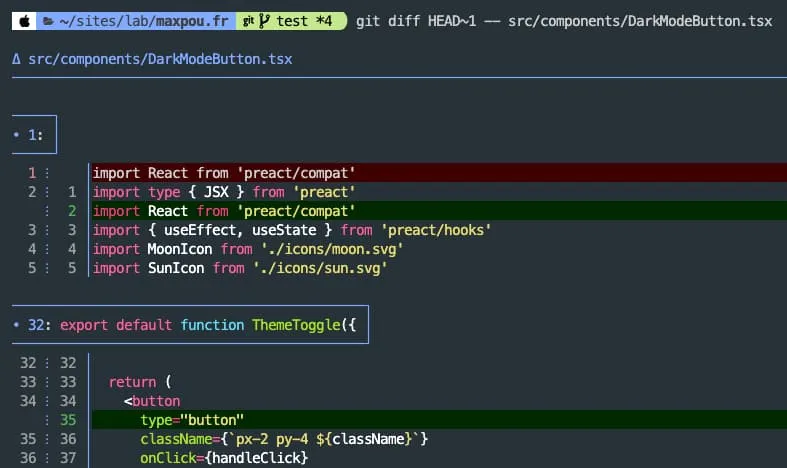Click the className={`px-2 py-4 ${className}`} line
This screenshot has width=787, height=468.
click(284, 439)
